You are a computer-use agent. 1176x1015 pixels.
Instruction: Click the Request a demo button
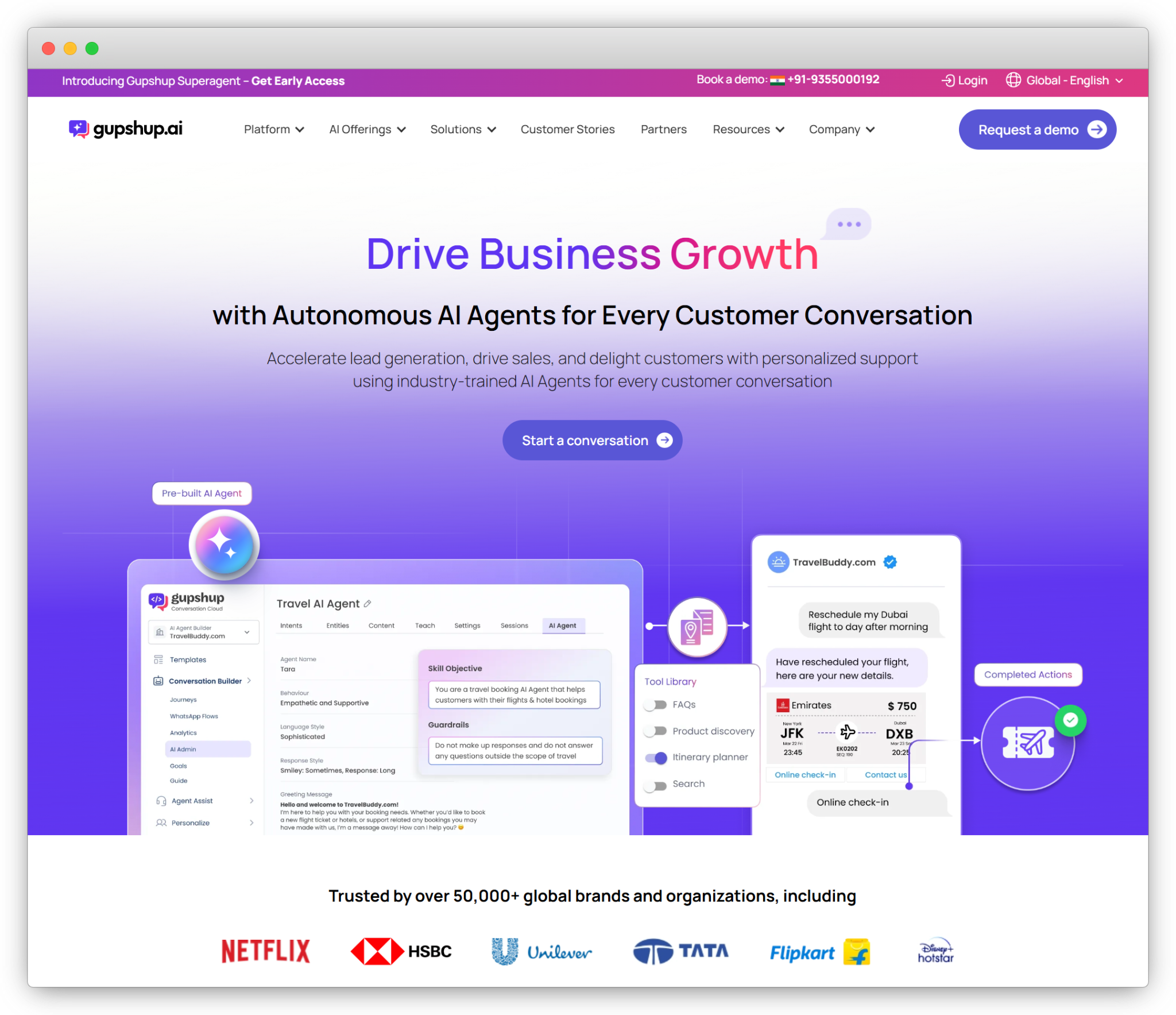(x=1038, y=129)
